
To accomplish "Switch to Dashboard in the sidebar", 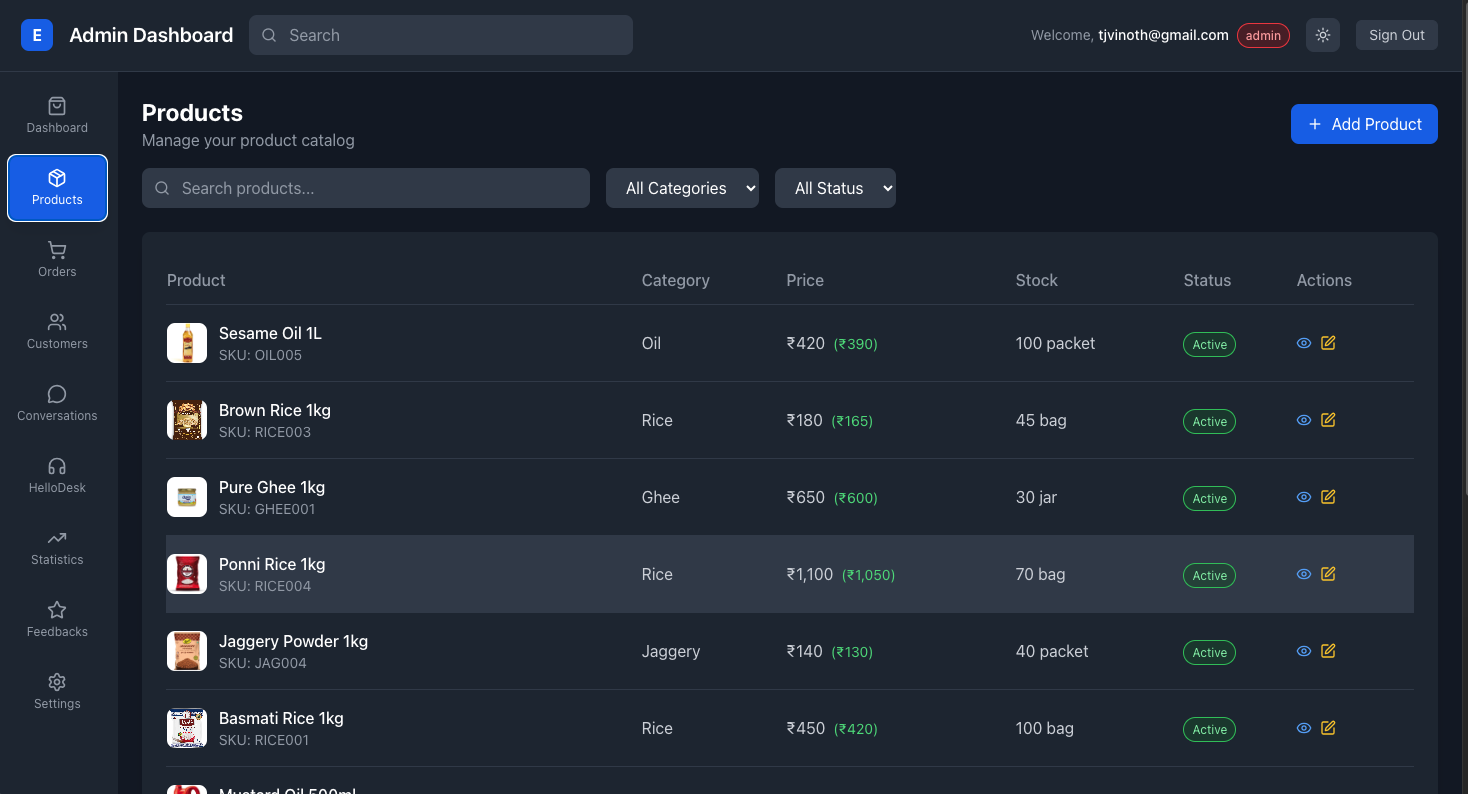I will point(57,115).
